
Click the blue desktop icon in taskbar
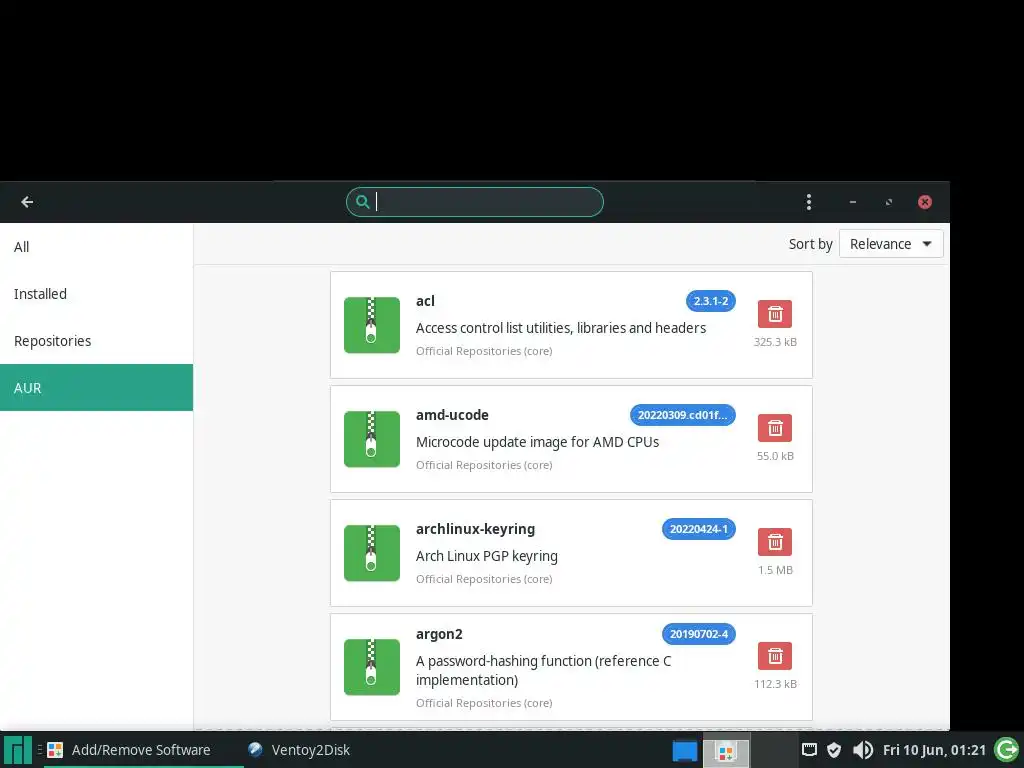point(684,750)
